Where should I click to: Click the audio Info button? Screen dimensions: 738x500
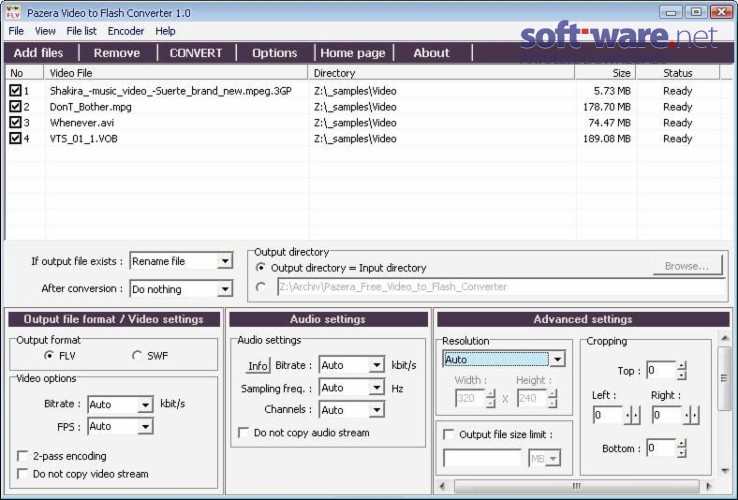[257, 365]
